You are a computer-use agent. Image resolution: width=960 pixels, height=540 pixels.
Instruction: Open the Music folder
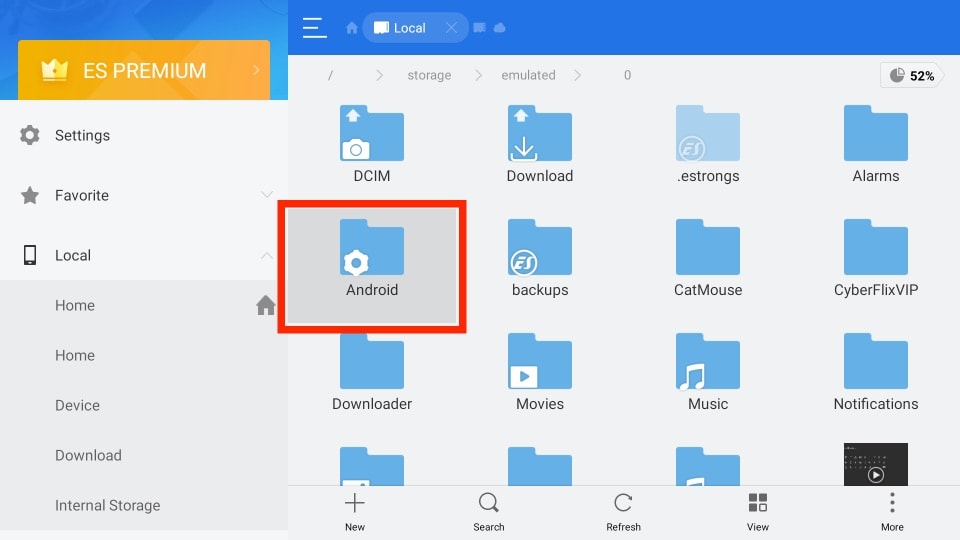pyautogui.click(x=708, y=373)
